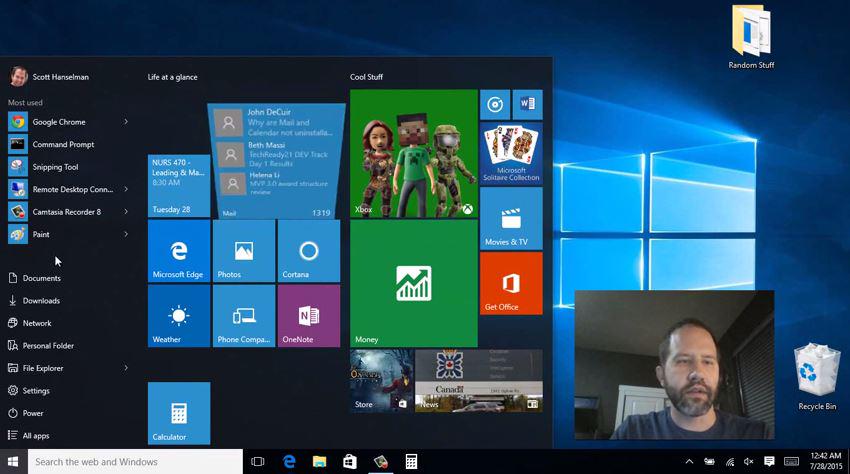This screenshot has height=474, width=850.
Task: Click the Cool Stuff group title
Action: [x=366, y=77]
